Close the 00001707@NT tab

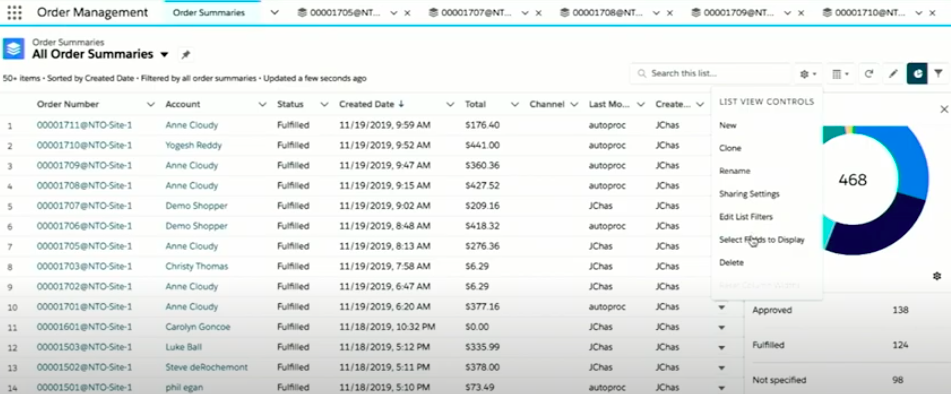coord(539,13)
